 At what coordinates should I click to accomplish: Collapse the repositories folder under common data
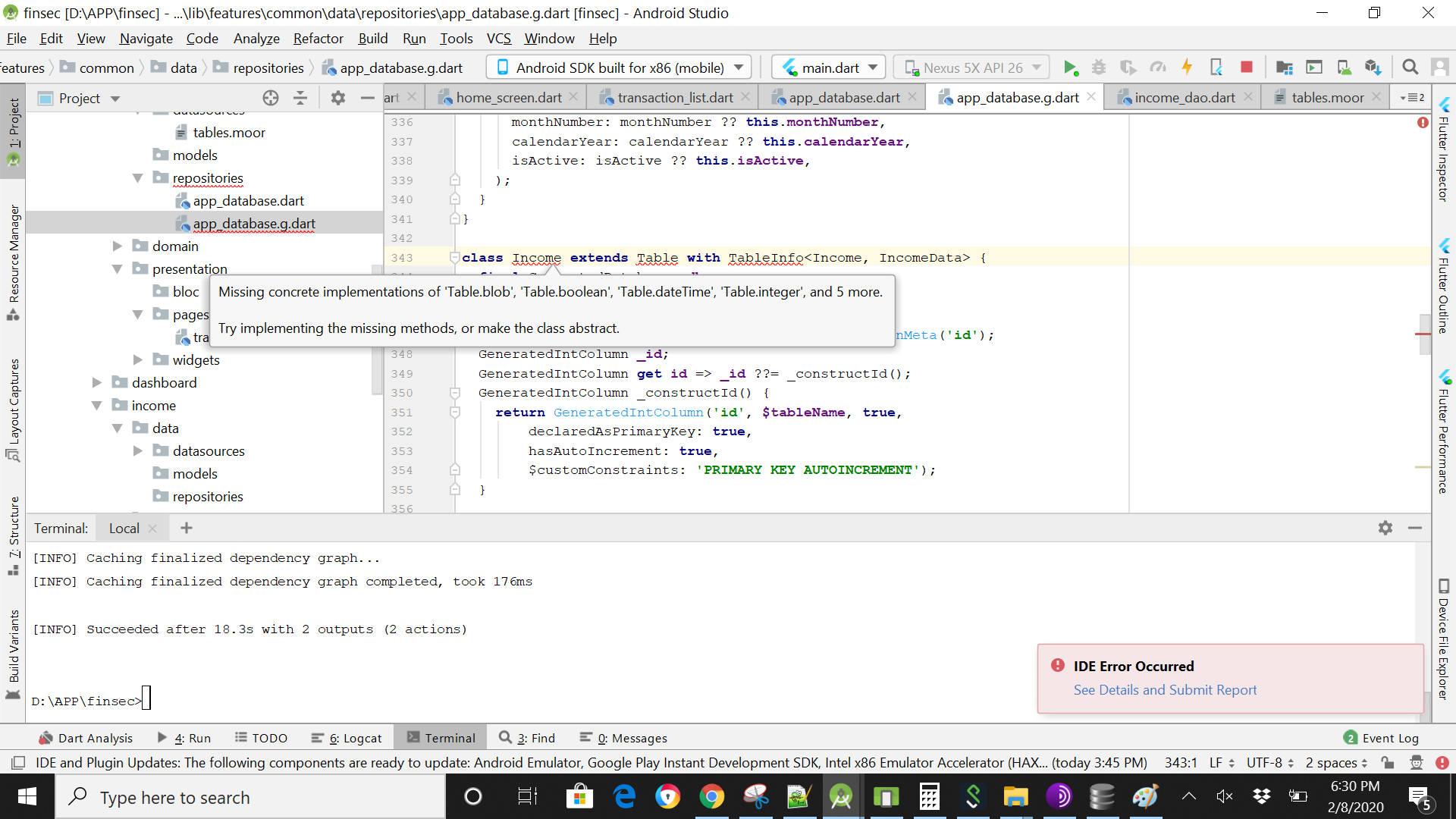click(x=137, y=178)
